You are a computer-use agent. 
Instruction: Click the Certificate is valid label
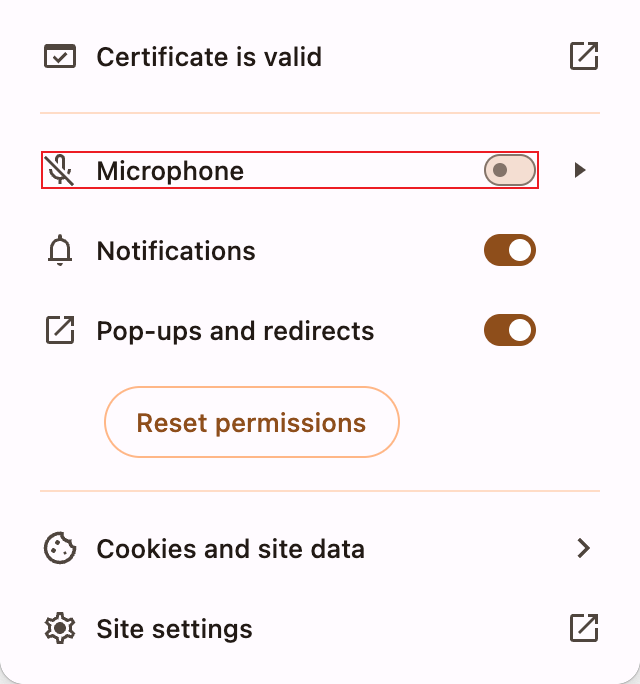[209, 57]
